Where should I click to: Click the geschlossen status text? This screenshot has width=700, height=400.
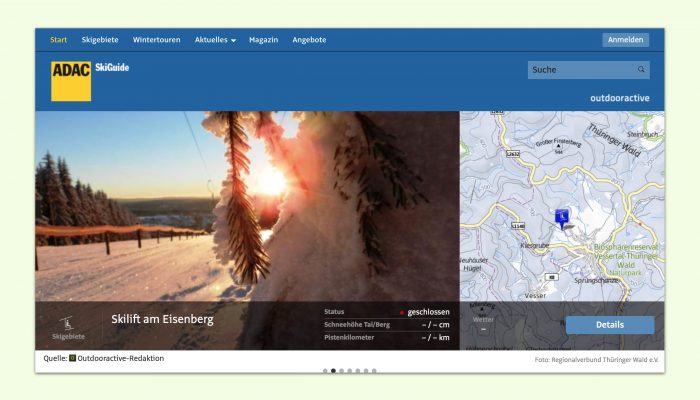[x=428, y=312]
